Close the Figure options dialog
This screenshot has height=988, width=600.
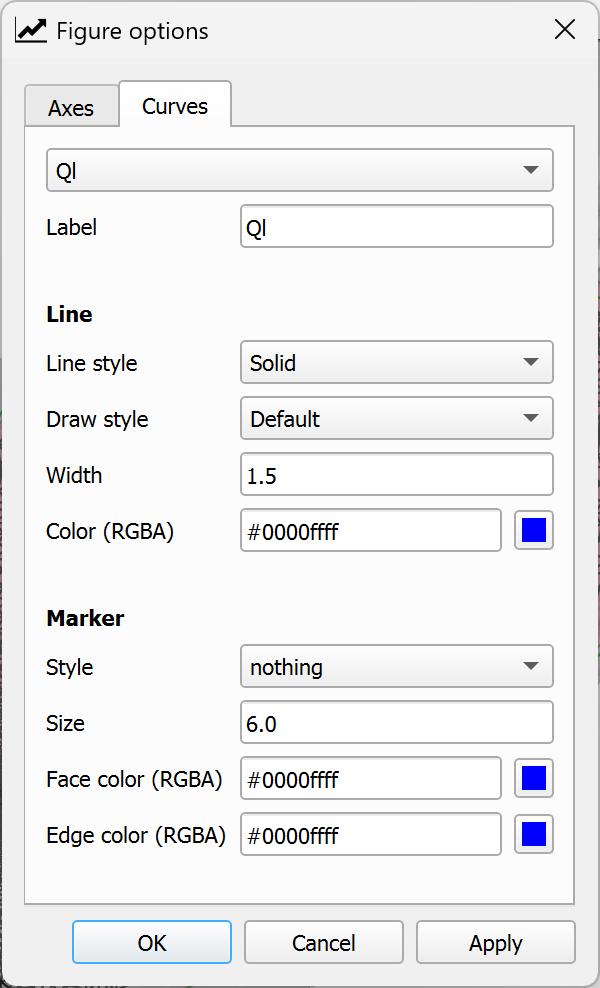coord(565,30)
